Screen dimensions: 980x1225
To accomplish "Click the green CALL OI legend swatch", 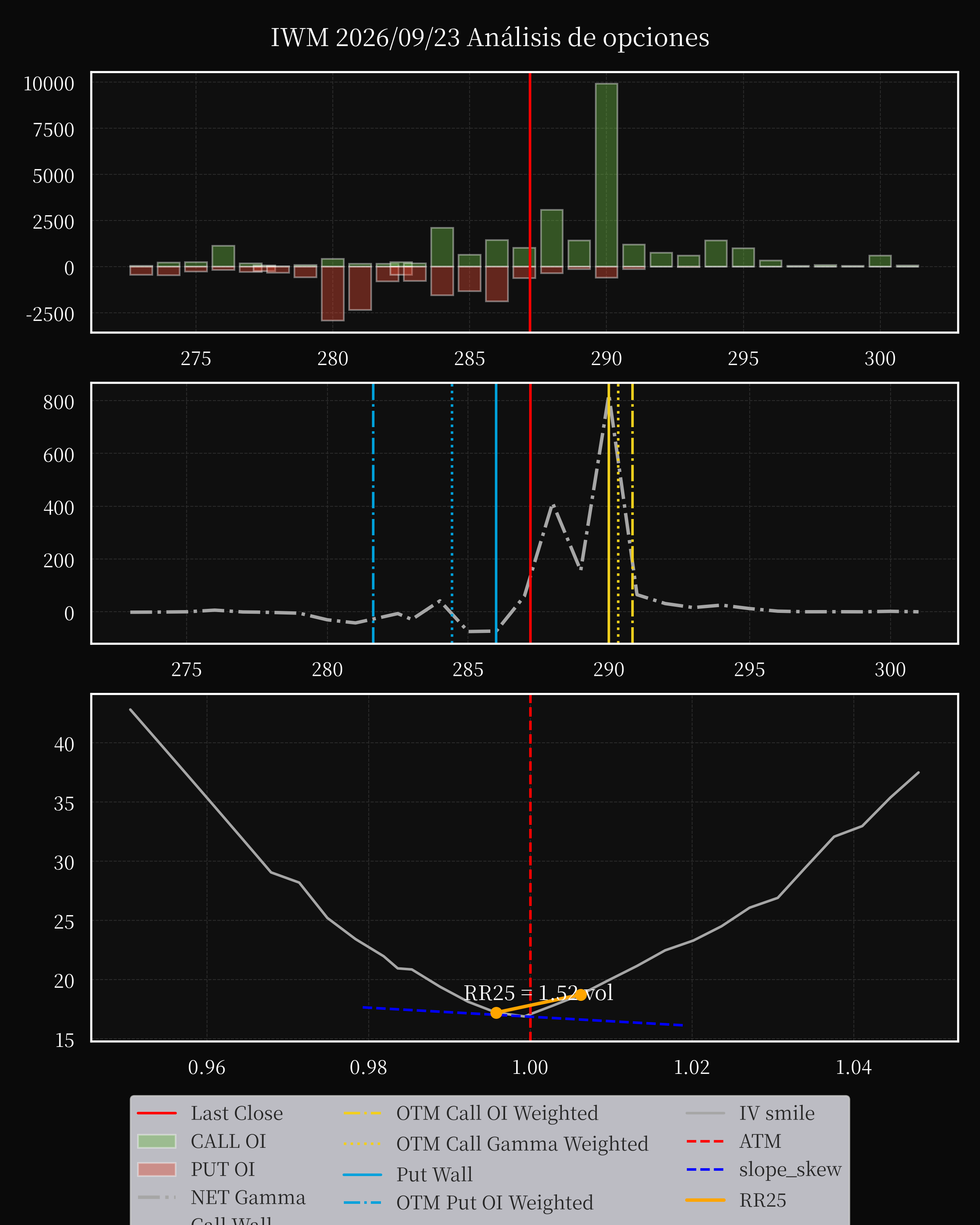I will coord(157,1141).
